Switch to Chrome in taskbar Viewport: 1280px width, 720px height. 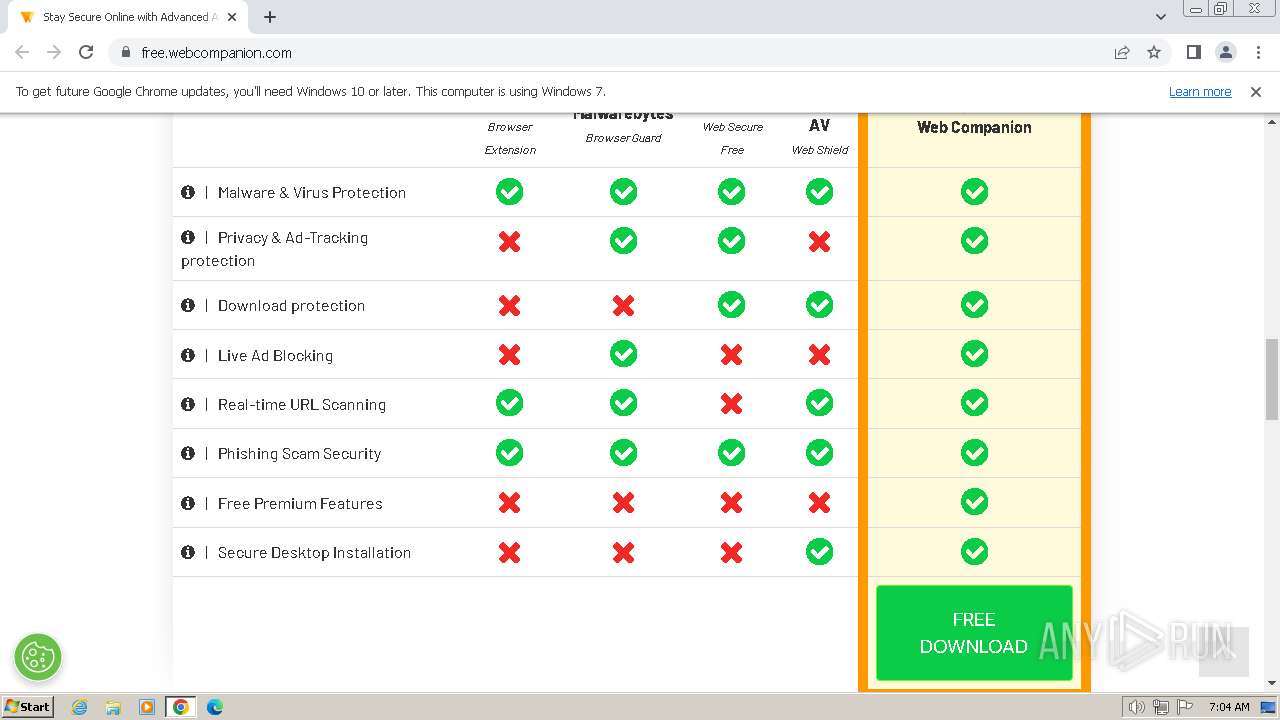pyautogui.click(x=180, y=707)
